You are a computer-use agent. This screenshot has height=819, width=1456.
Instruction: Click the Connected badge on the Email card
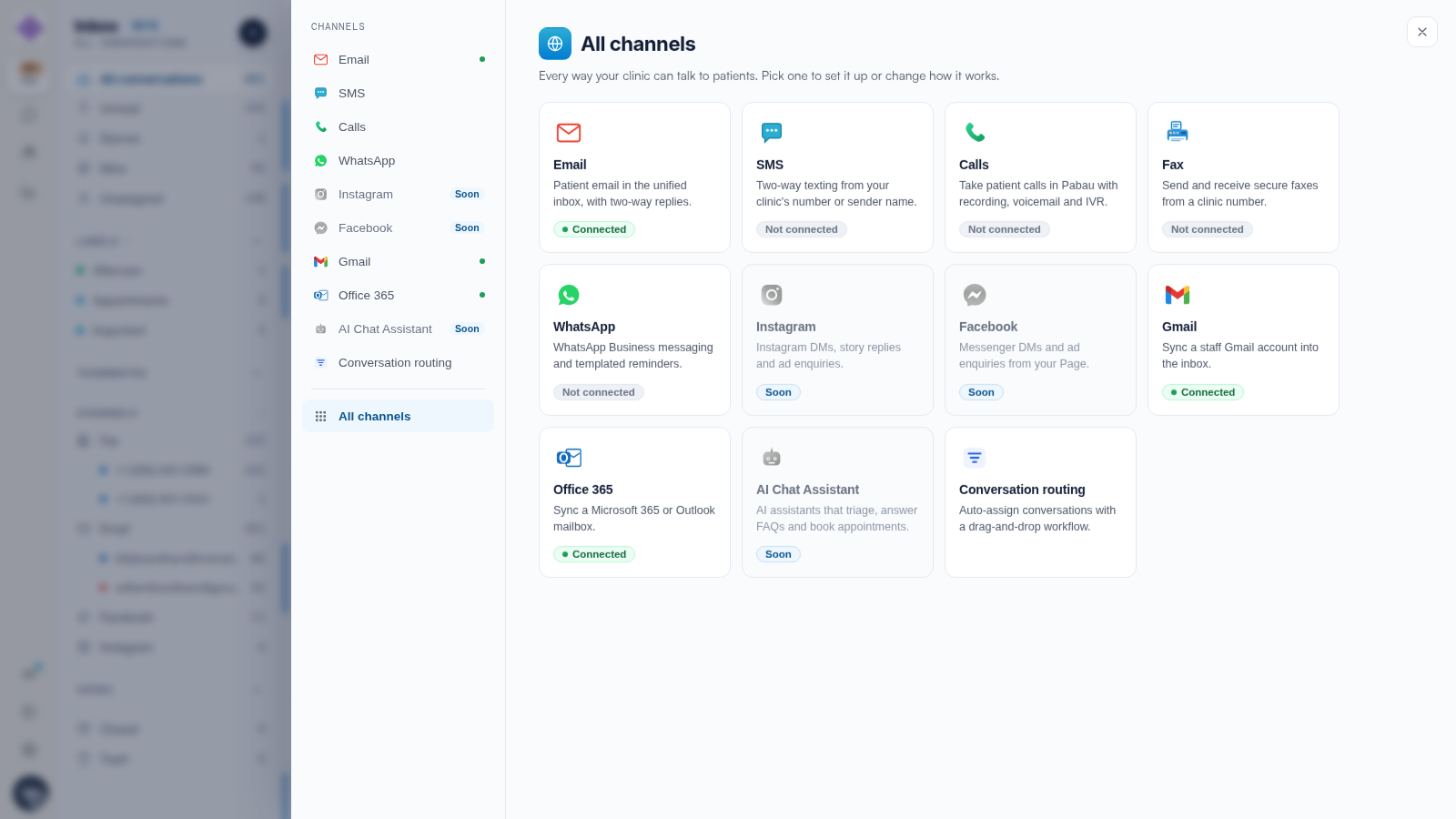coord(594,229)
